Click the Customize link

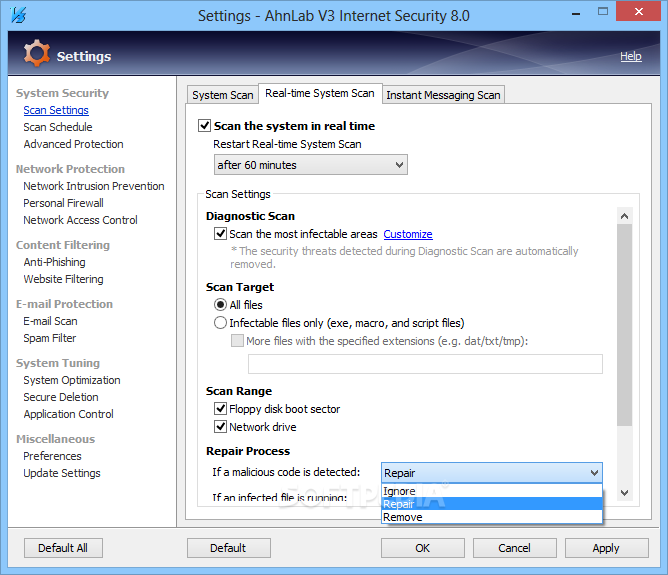[x=408, y=234]
